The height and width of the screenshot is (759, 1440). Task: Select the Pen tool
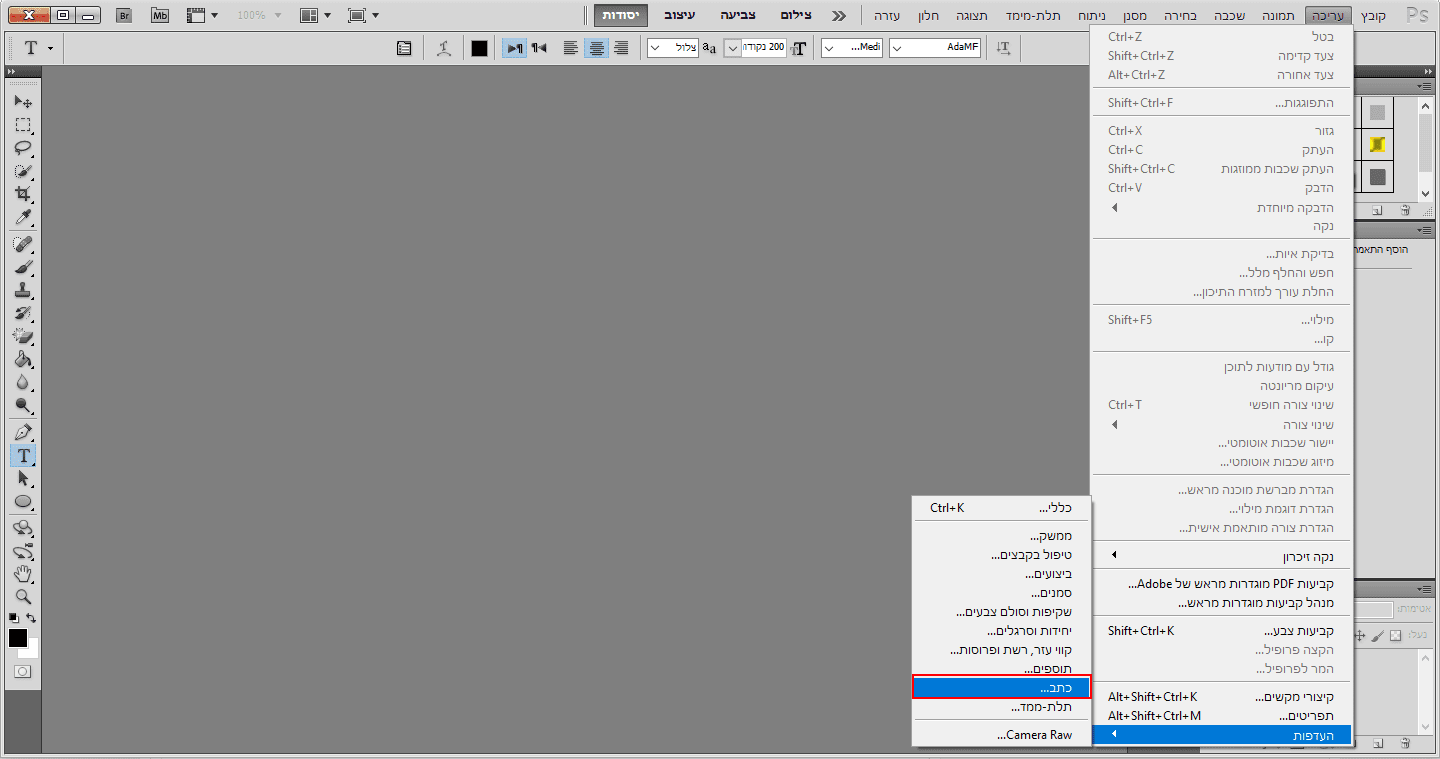[x=23, y=432]
